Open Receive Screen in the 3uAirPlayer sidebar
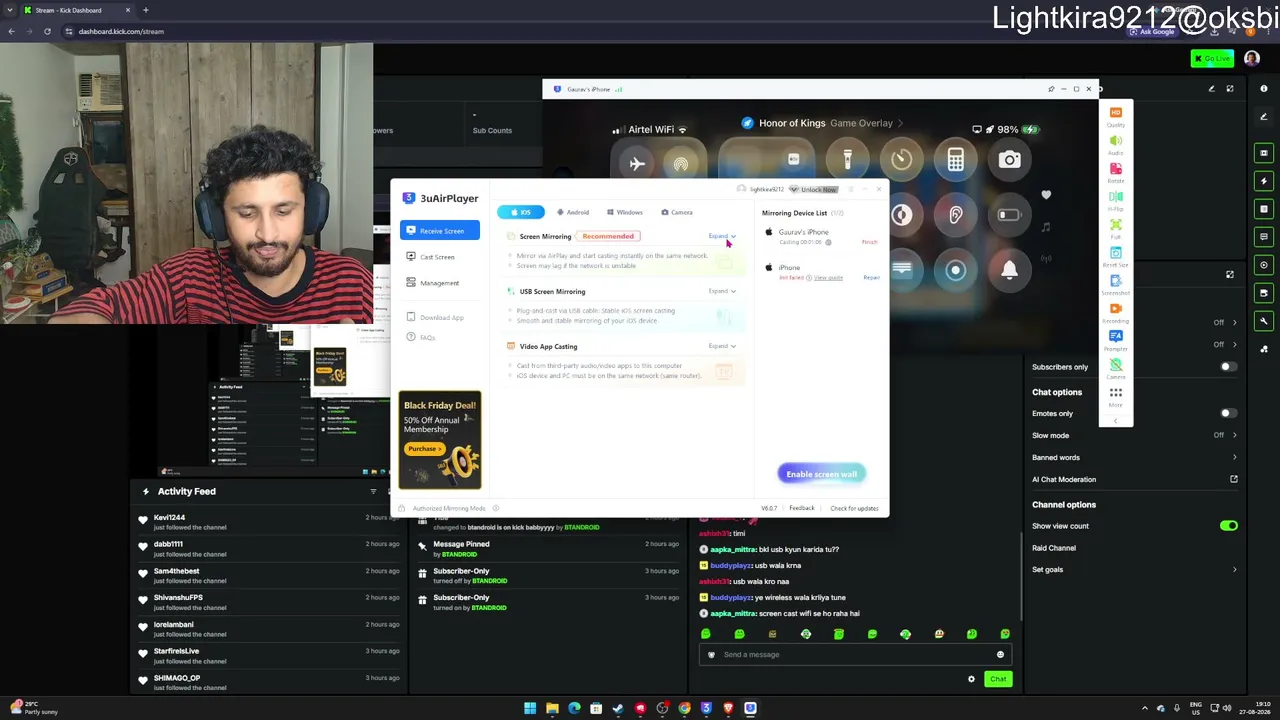This screenshot has width=1280, height=720. tap(440, 231)
